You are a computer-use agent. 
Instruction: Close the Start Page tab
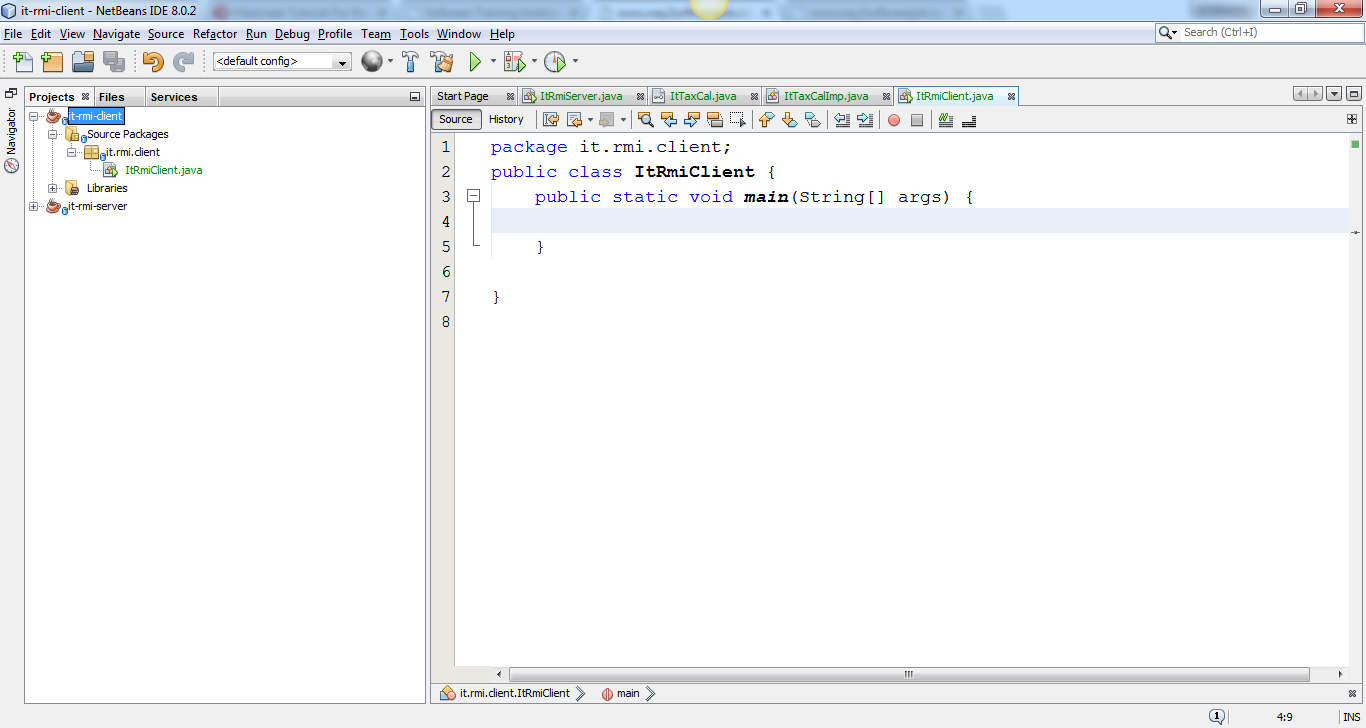click(510, 97)
